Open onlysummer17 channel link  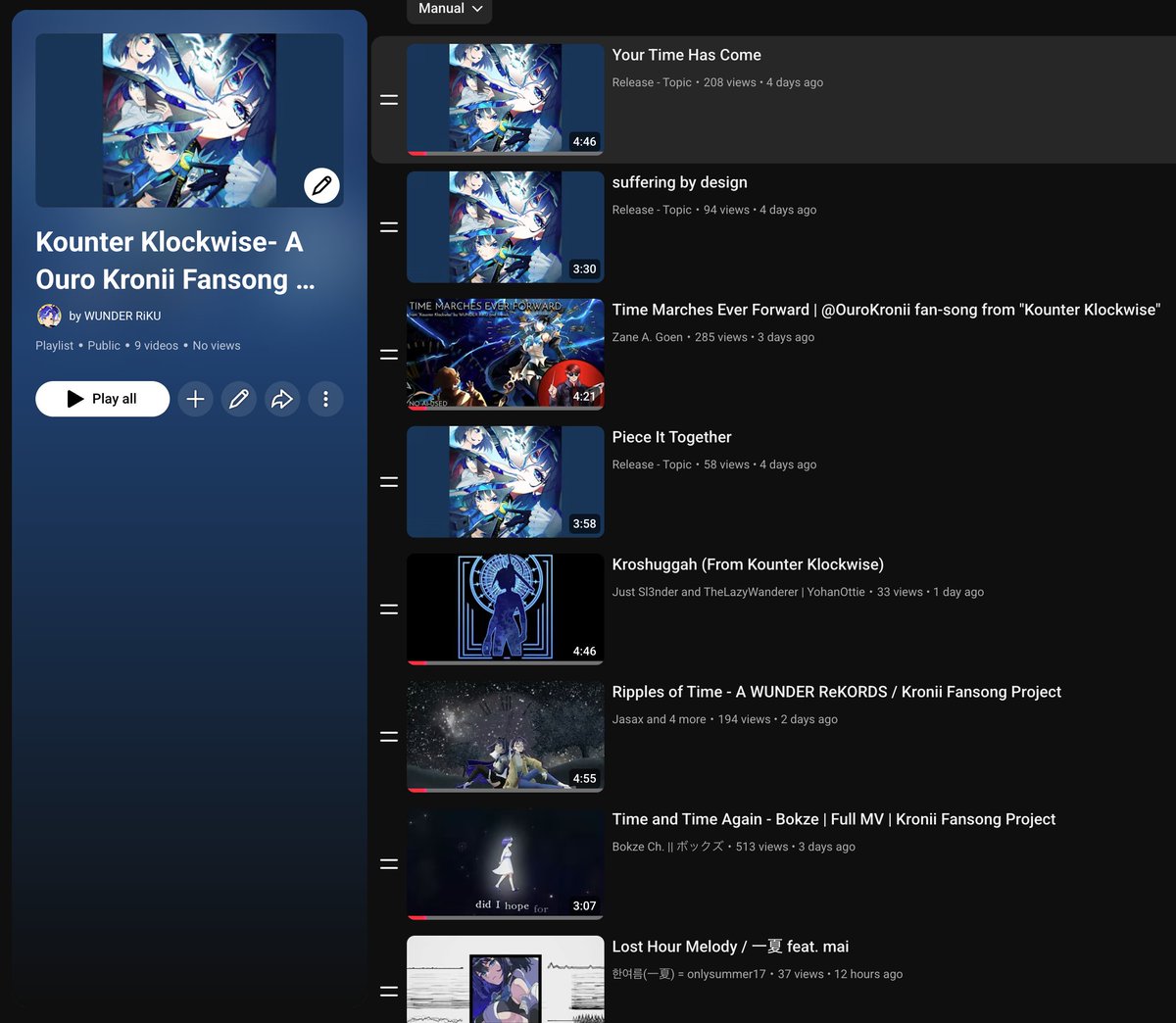[689, 974]
